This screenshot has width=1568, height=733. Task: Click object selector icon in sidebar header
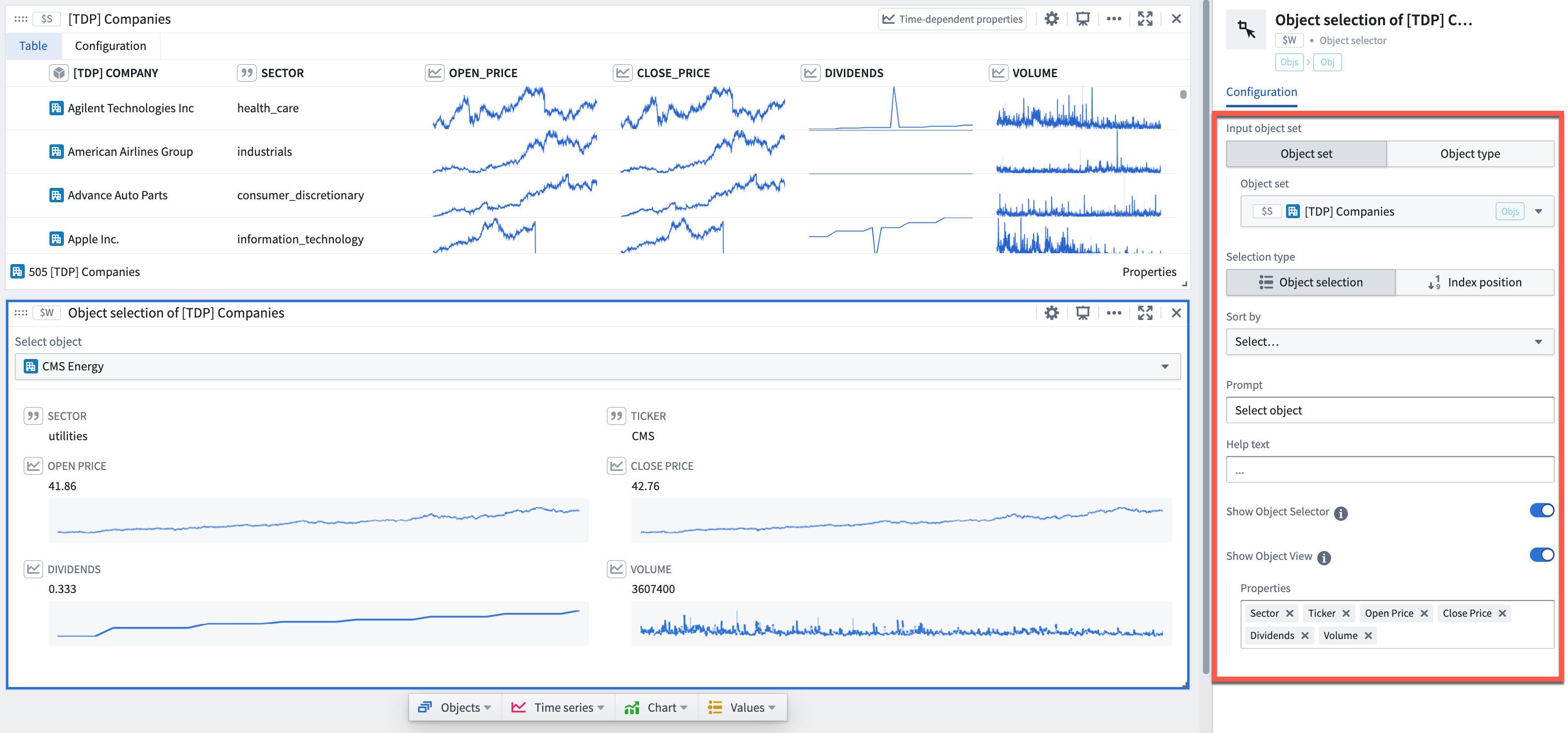[1246, 29]
